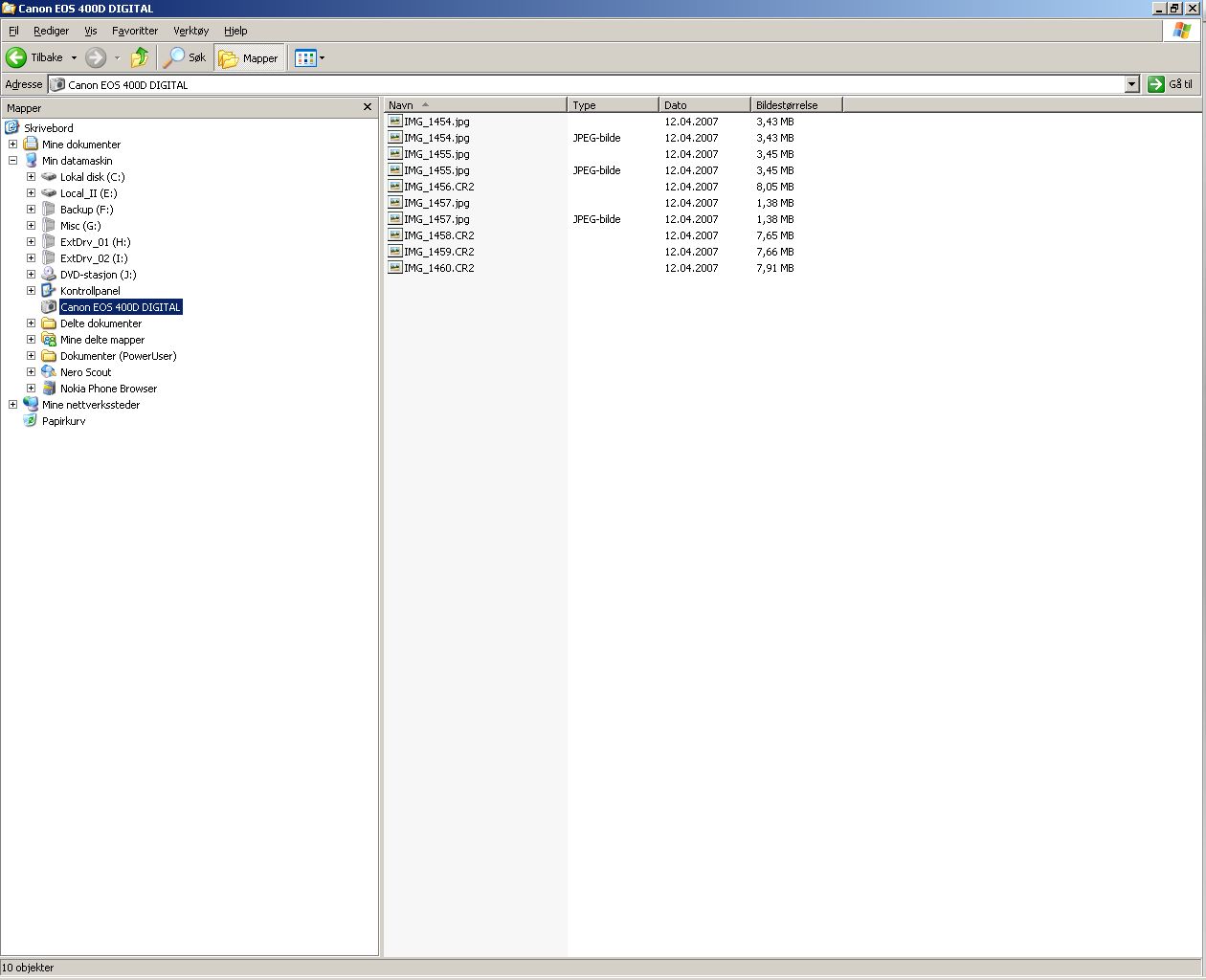Expand Kontrollpanel tree node
1206x980 pixels.
pos(31,290)
